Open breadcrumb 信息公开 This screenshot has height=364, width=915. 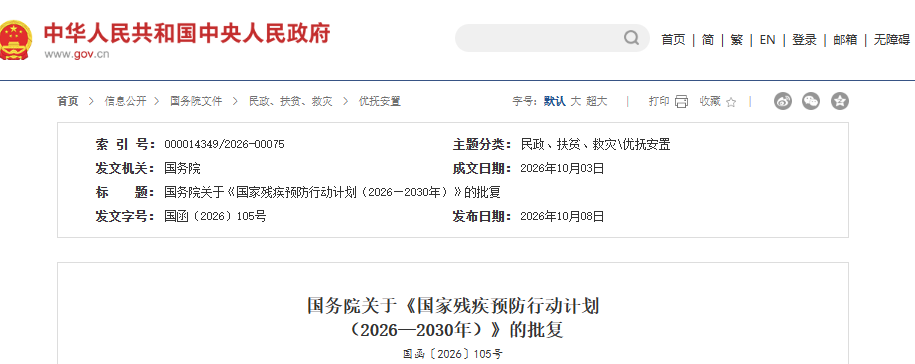[x=125, y=102]
